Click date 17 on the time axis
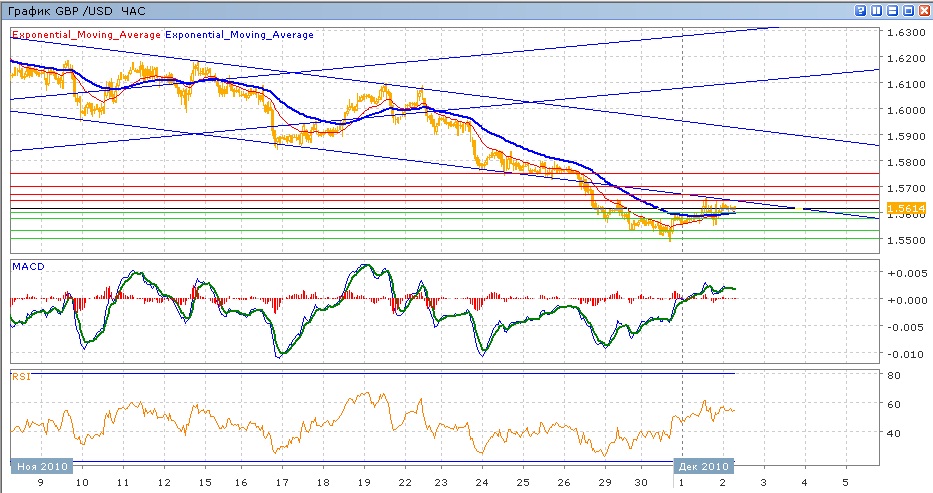 (x=281, y=482)
